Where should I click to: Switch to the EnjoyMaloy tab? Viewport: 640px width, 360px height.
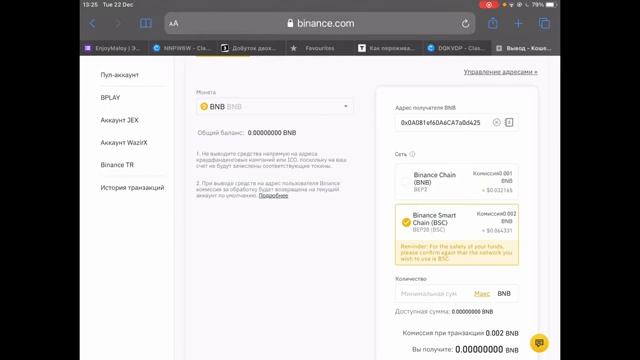(114, 48)
